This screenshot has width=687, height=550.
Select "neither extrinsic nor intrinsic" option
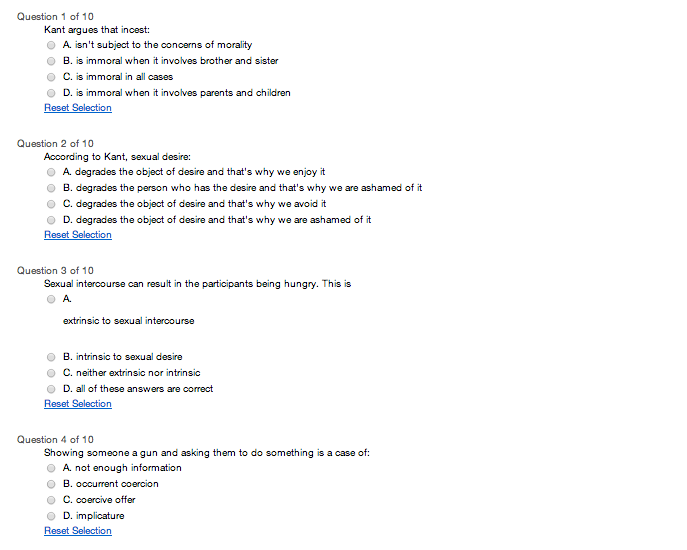tap(51, 373)
